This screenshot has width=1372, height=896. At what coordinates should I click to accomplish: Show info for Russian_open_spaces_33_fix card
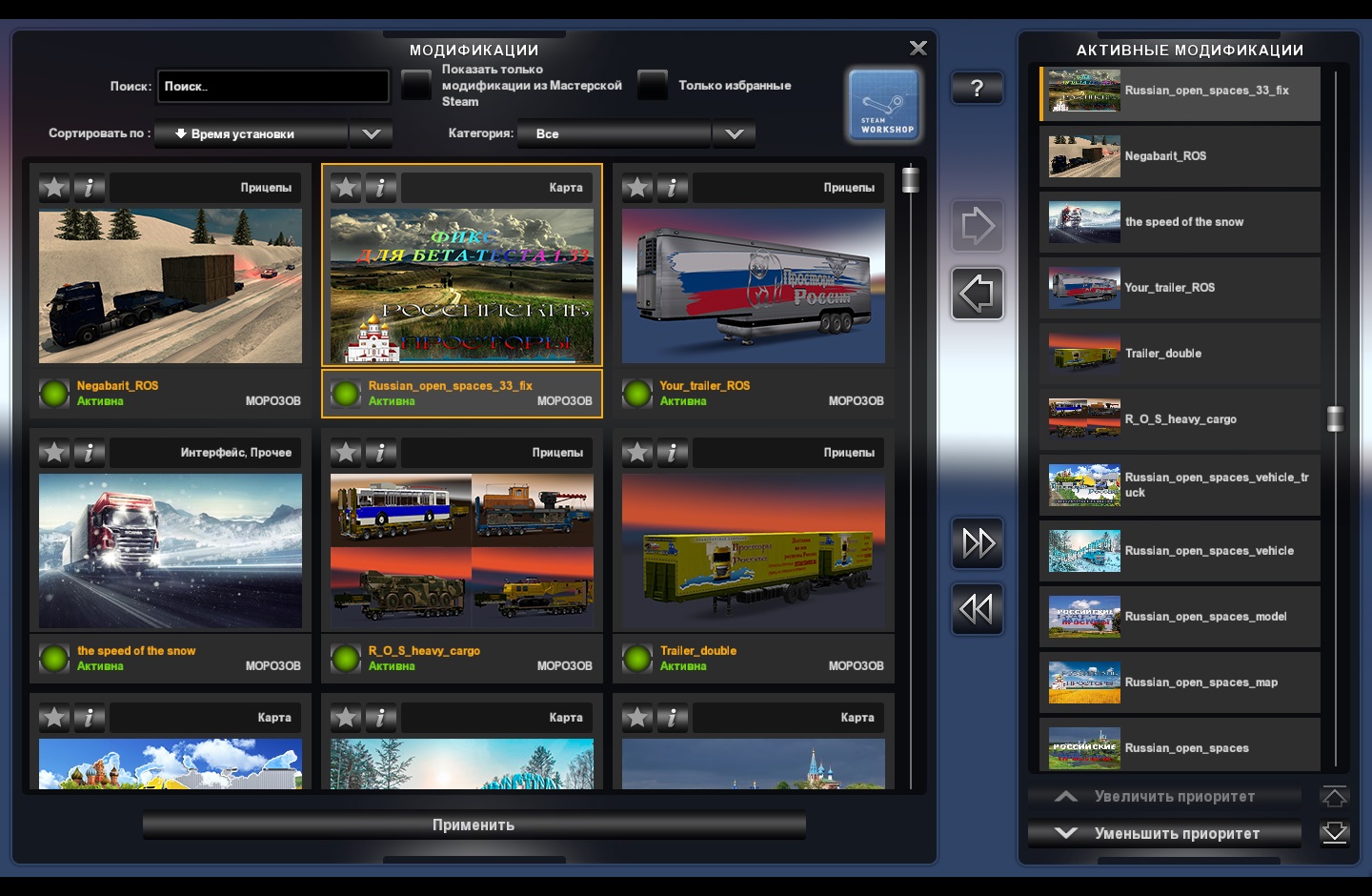(380, 188)
